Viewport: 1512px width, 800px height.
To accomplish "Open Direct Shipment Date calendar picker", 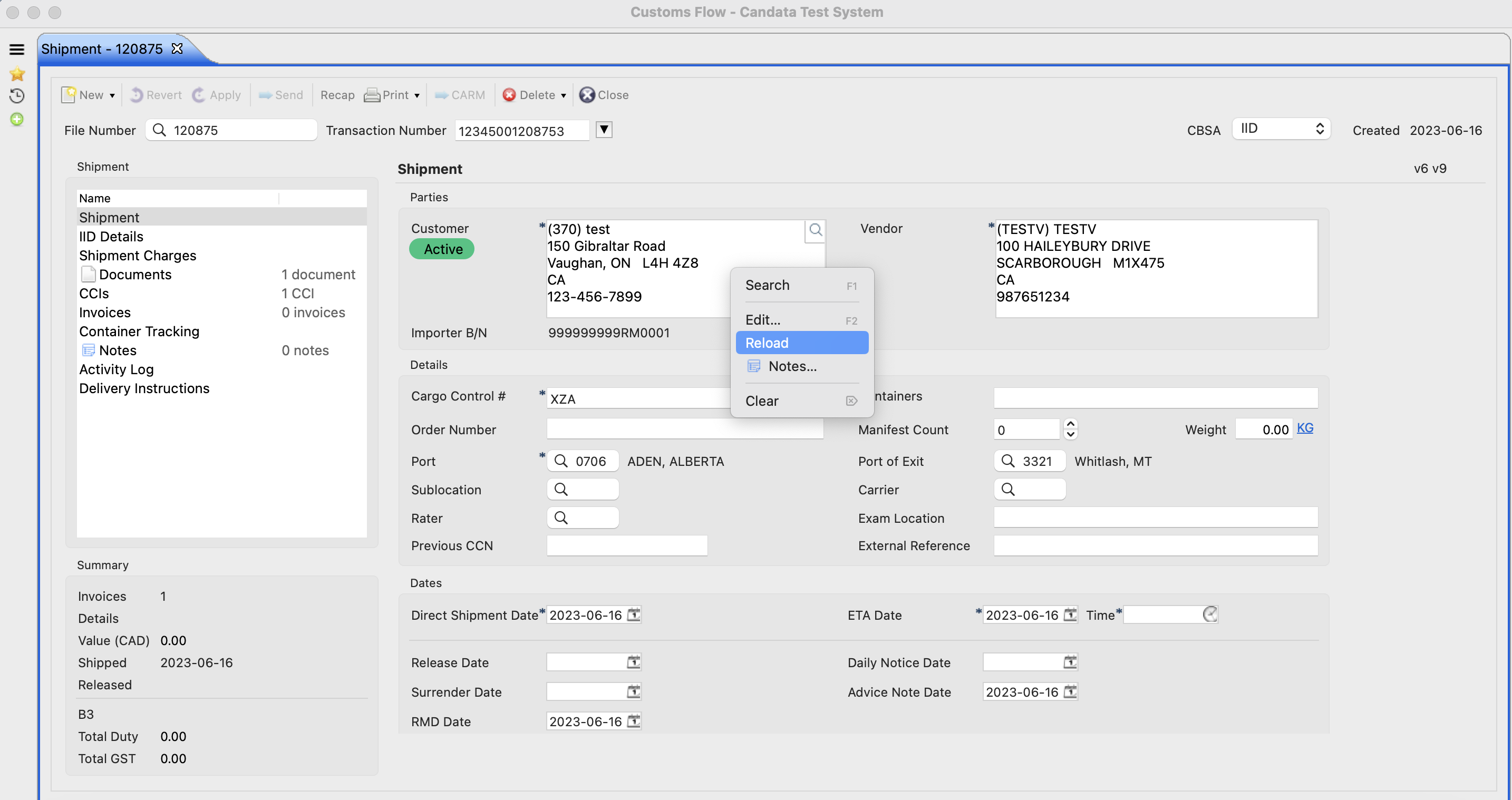I will coord(634,614).
